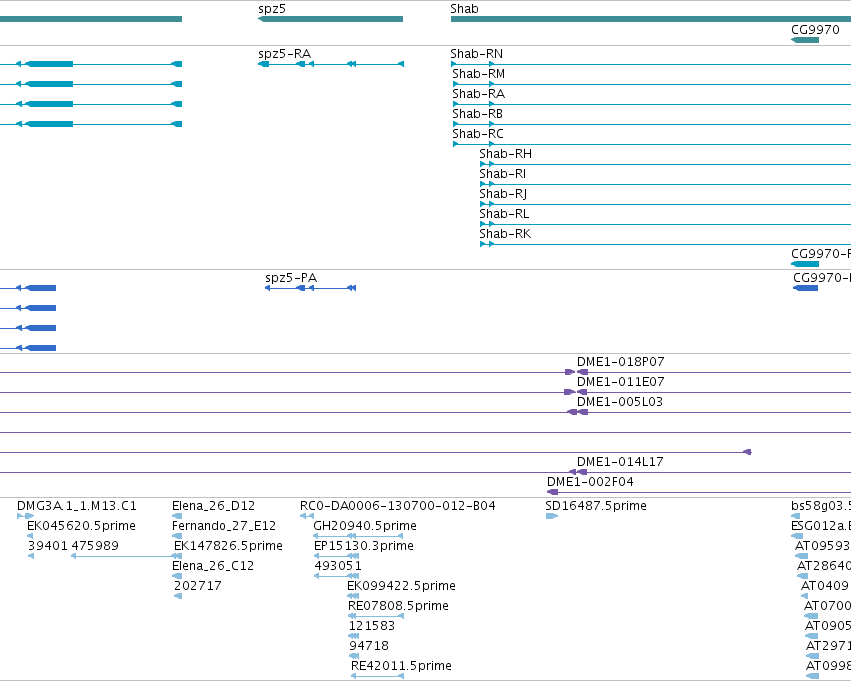Select the GH20940.5prime EST
The height and width of the screenshot is (681, 851).
[x=365, y=526]
